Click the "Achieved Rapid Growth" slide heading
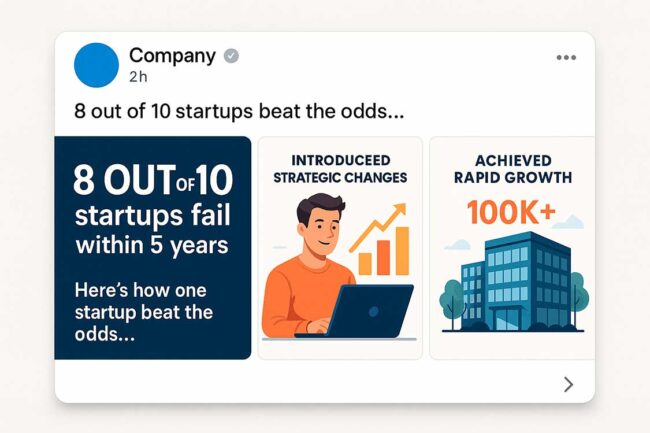 pyautogui.click(x=511, y=169)
